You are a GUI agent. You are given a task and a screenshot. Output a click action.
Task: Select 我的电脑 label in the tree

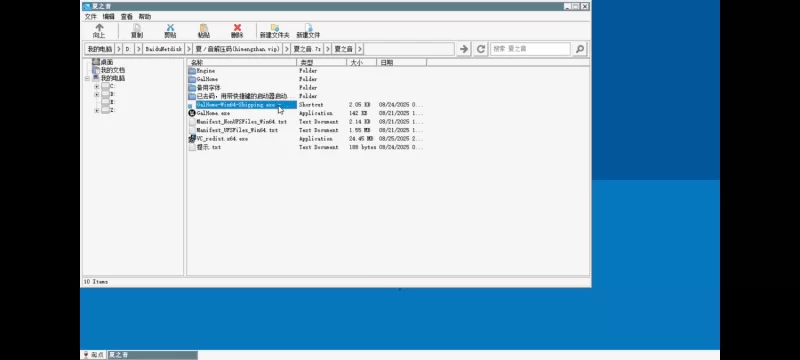coord(113,79)
